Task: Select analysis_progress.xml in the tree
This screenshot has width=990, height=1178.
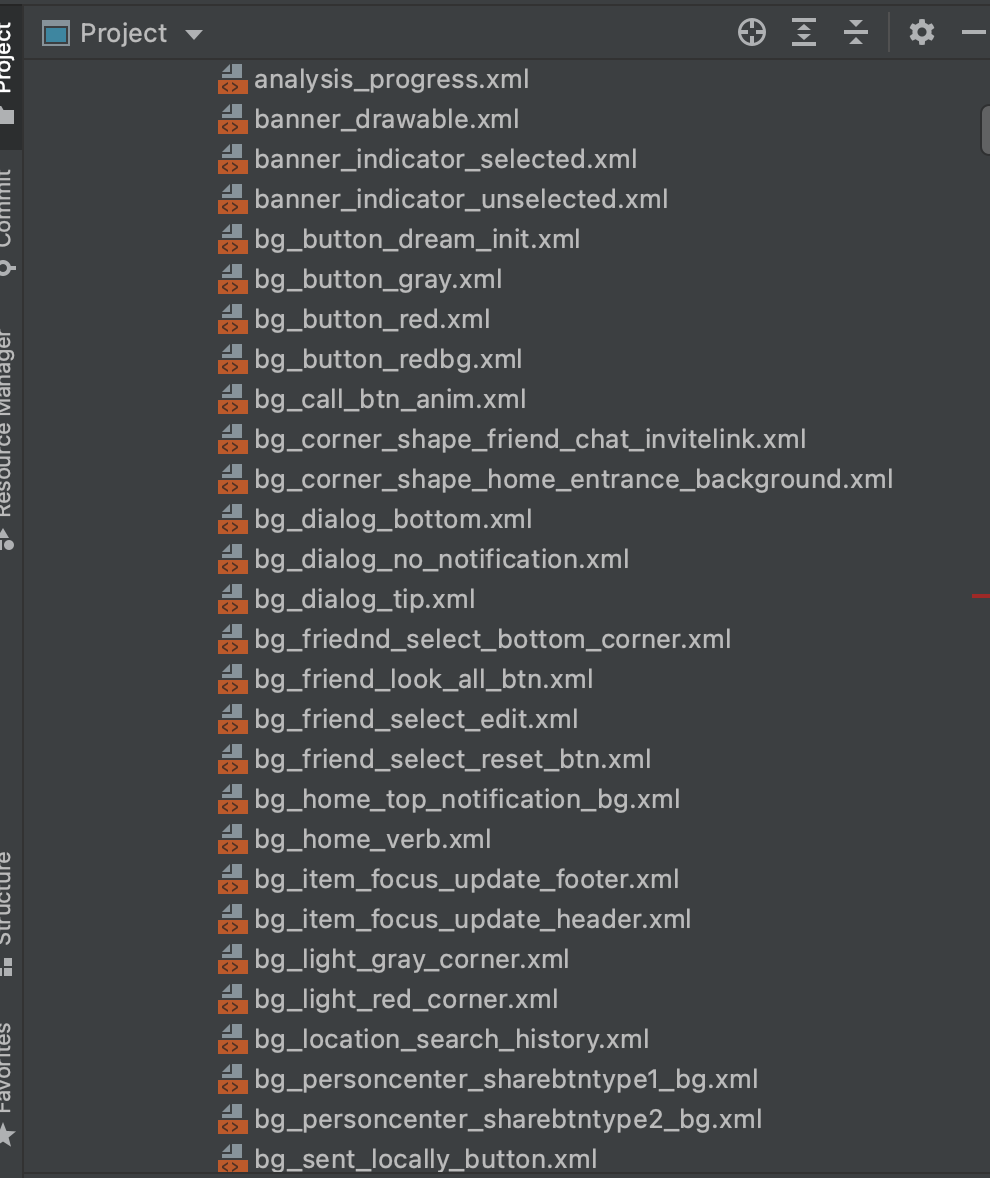Action: (x=391, y=79)
